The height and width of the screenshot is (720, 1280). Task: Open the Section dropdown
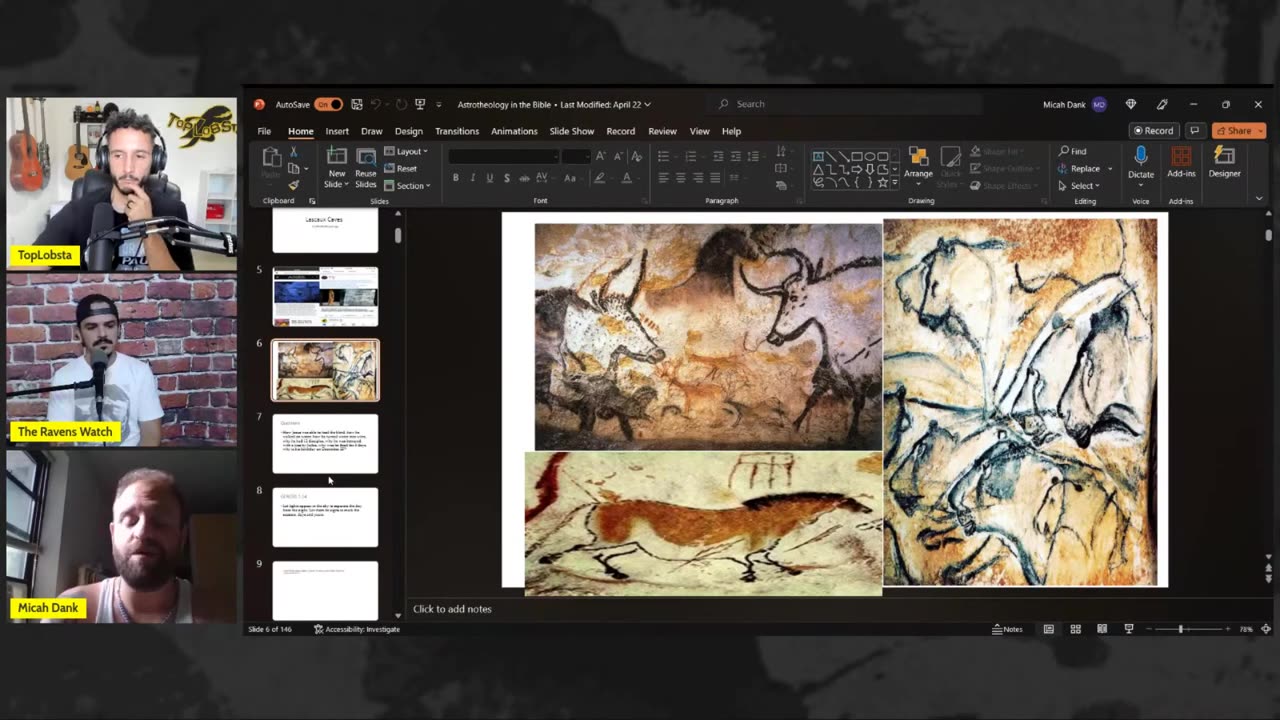(407, 185)
